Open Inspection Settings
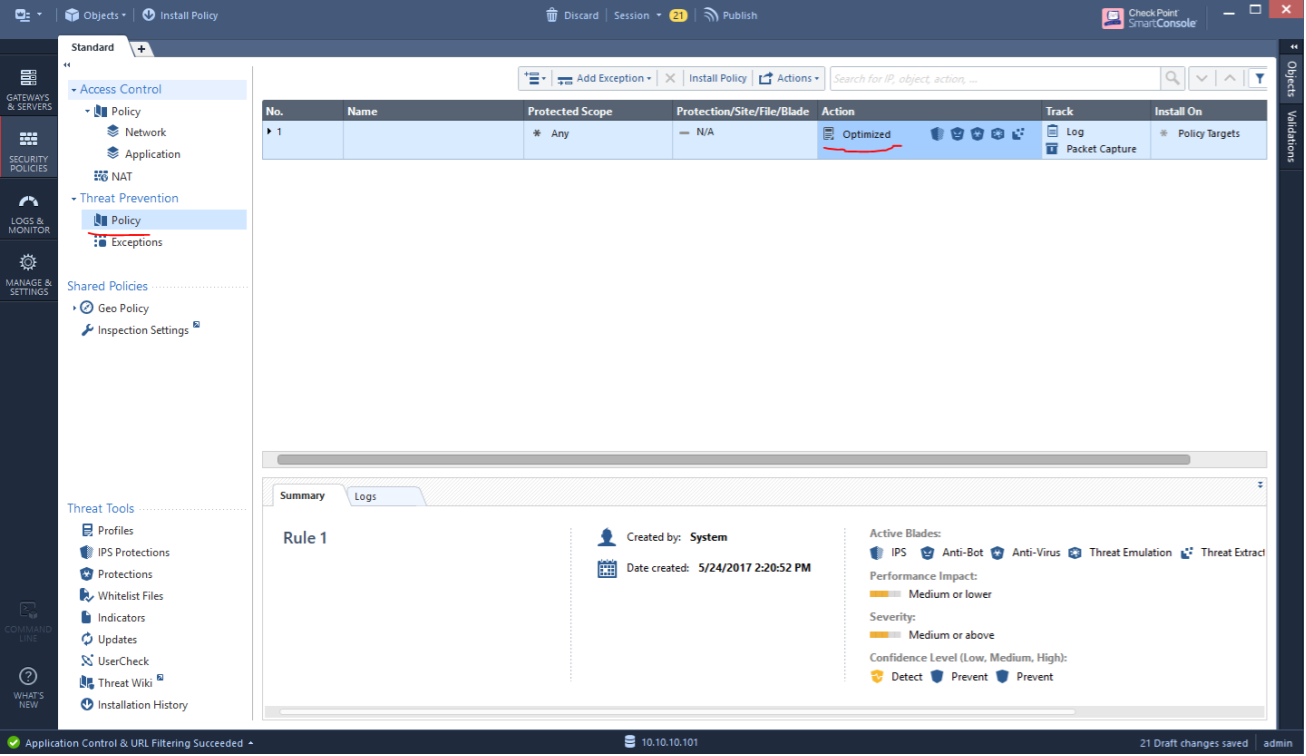The image size is (1306, 756). click(x=140, y=330)
